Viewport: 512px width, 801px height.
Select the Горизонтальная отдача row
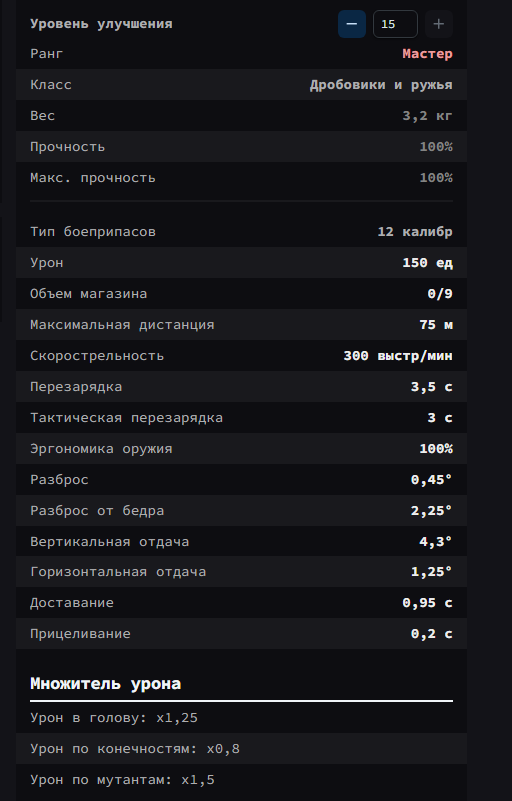point(241,572)
